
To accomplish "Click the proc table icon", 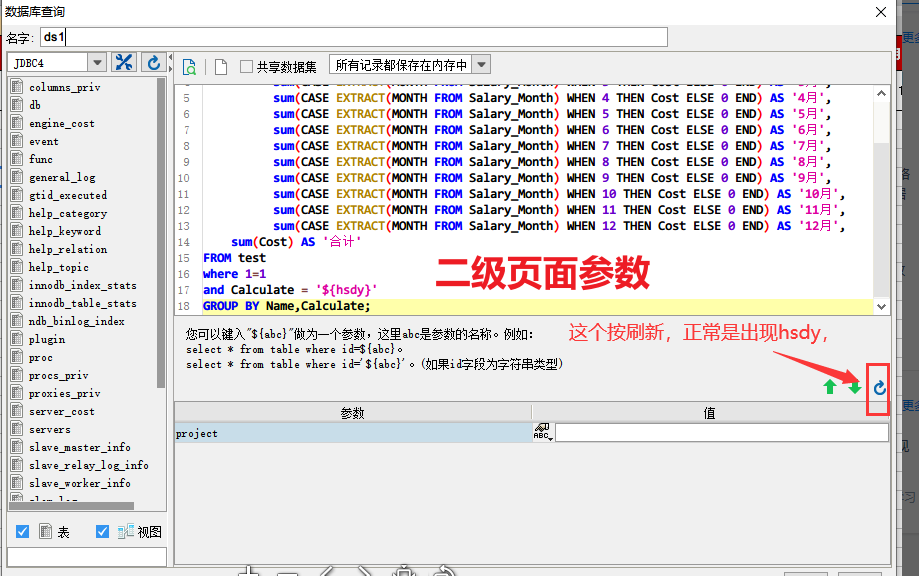I will point(18,357).
